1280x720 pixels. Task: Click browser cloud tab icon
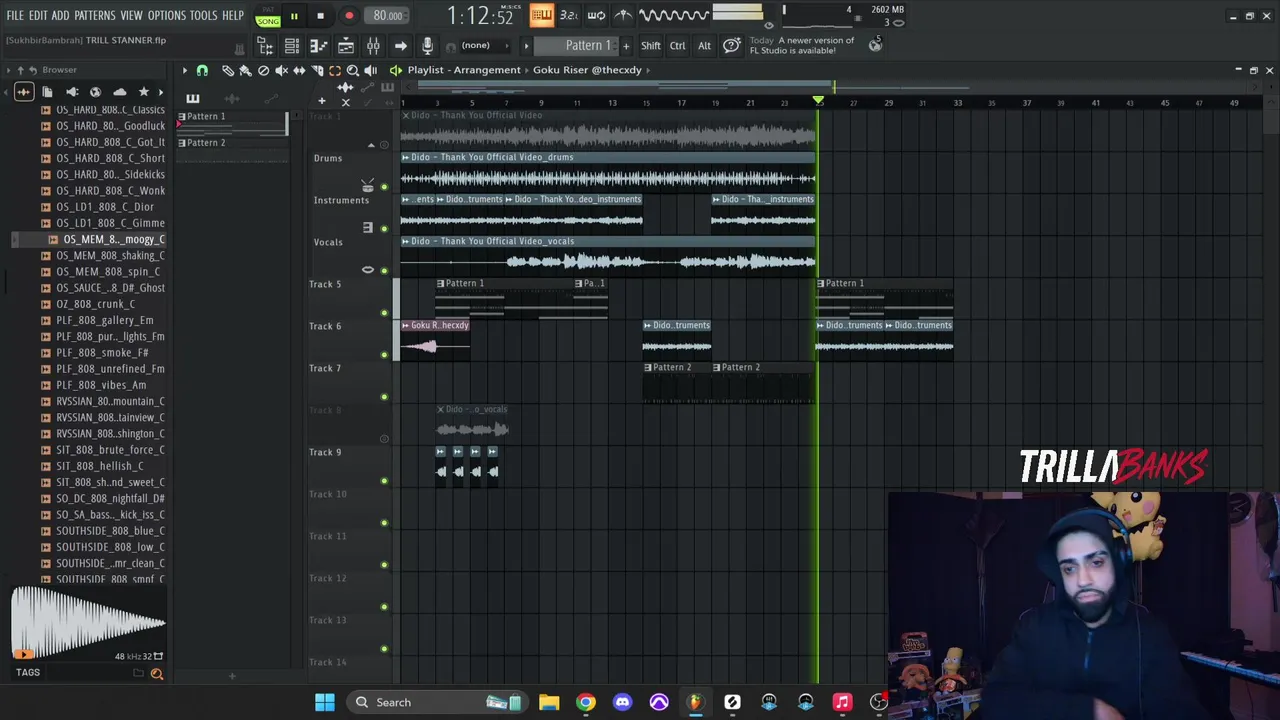coord(120,92)
